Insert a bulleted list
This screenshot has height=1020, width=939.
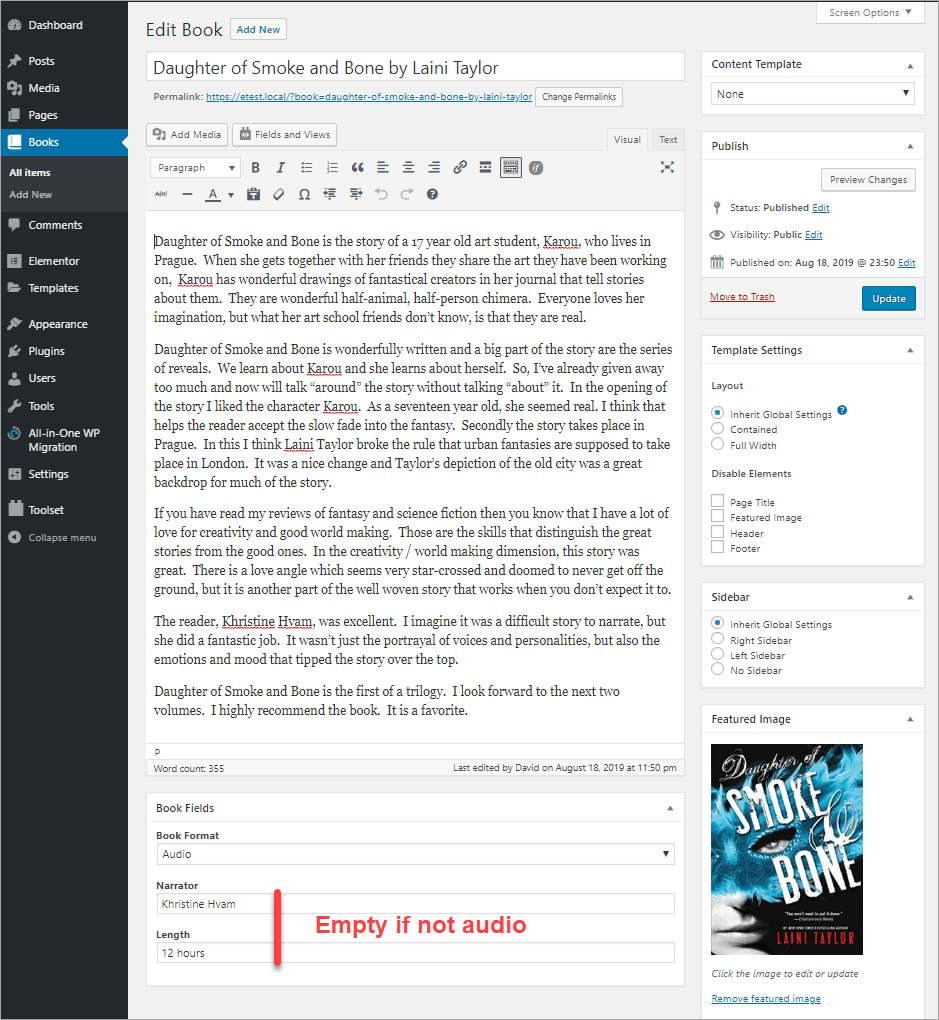click(x=306, y=167)
